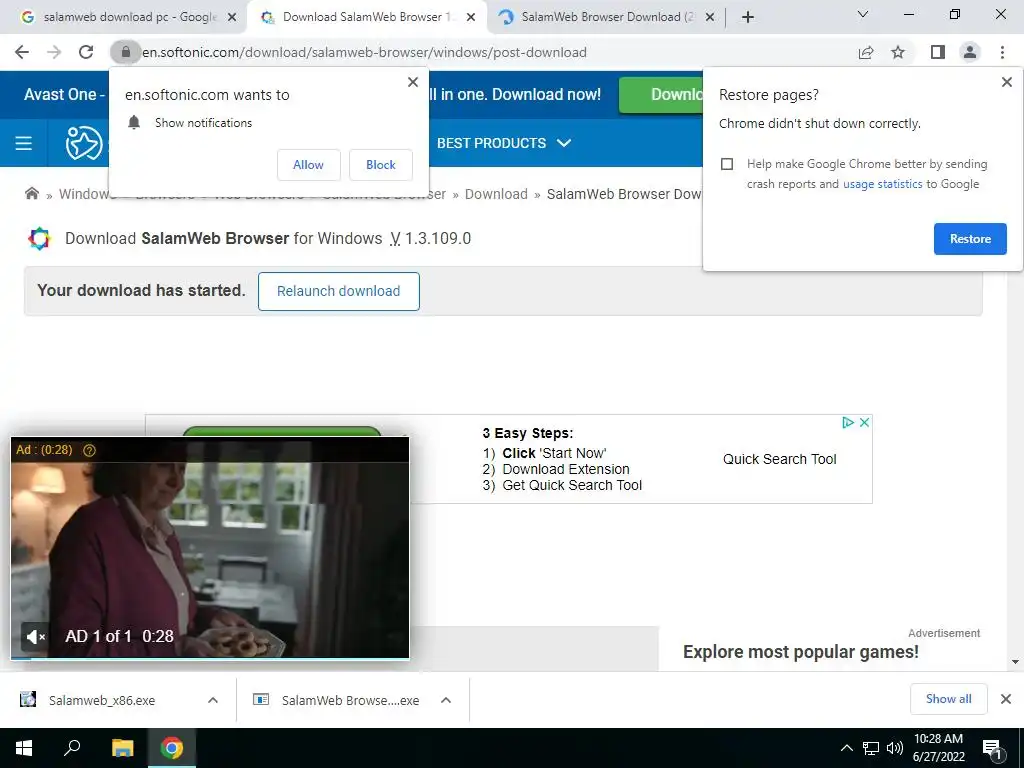Open Windows taskbar search
Viewport: 1024px width, 768px height.
pyautogui.click(x=72, y=748)
